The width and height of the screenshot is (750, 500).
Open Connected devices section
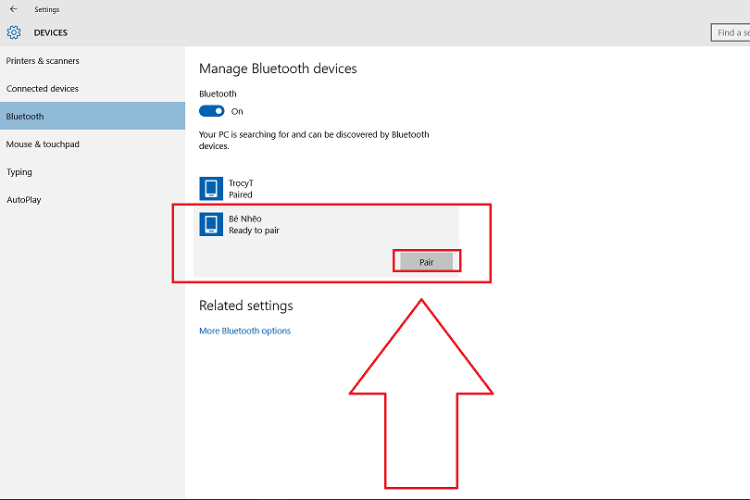tap(92, 89)
